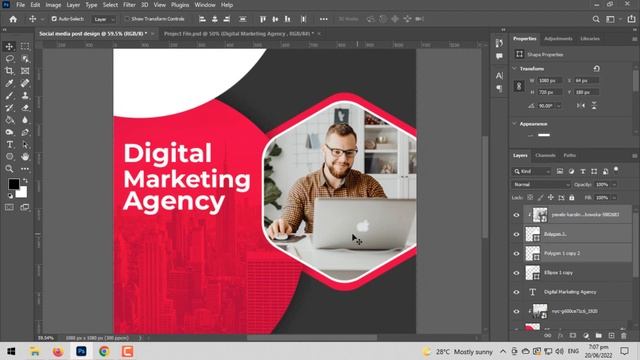
Task: Open the Image menu
Action: tap(53, 5)
